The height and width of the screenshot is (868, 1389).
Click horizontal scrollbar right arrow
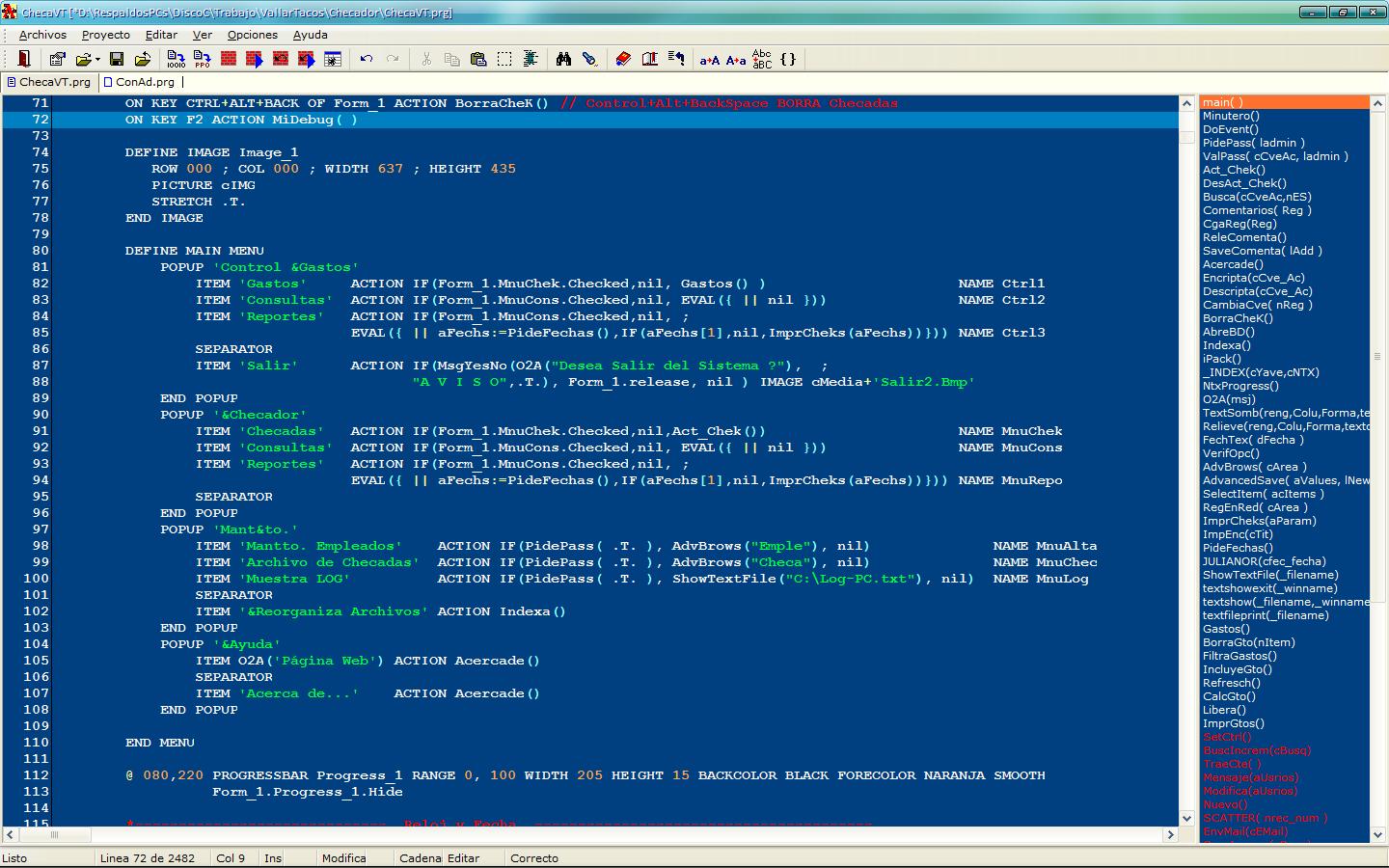[1171, 834]
